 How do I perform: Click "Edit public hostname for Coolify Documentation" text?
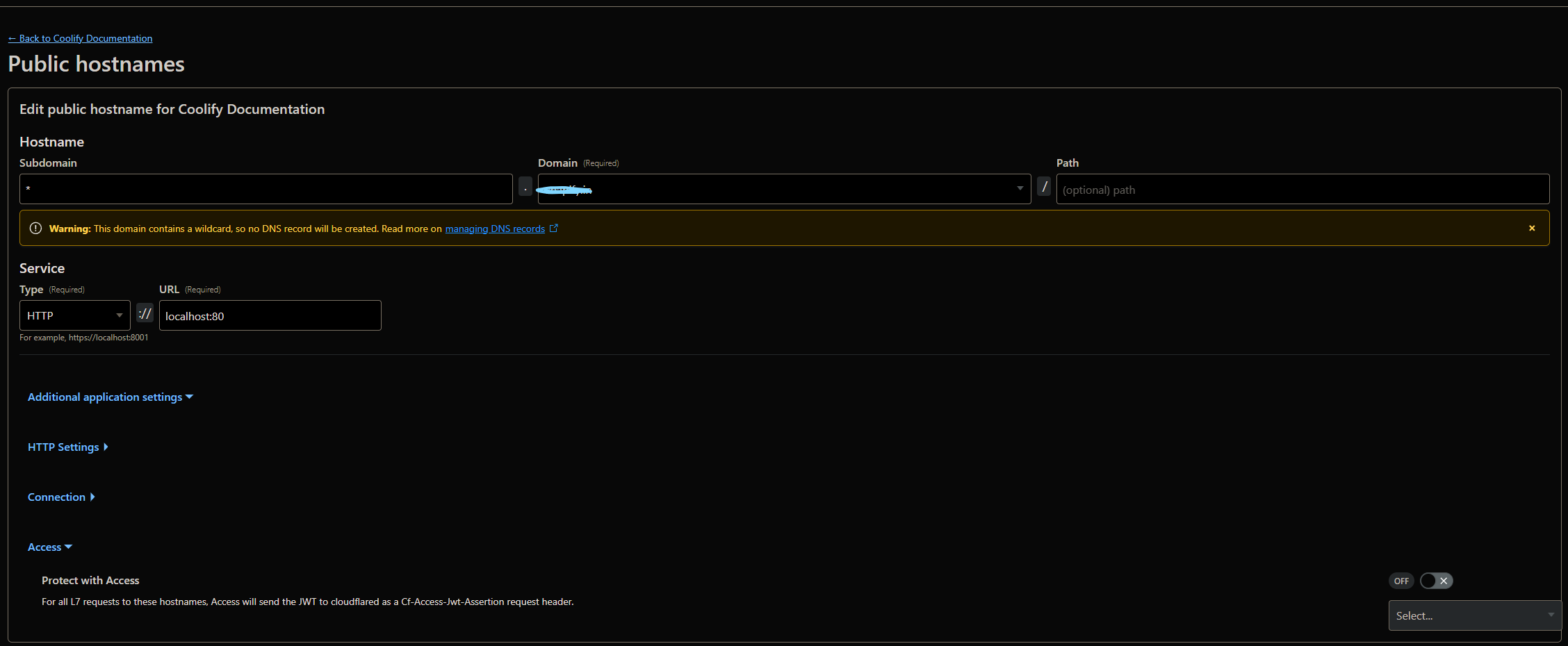click(x=172, y=109)
